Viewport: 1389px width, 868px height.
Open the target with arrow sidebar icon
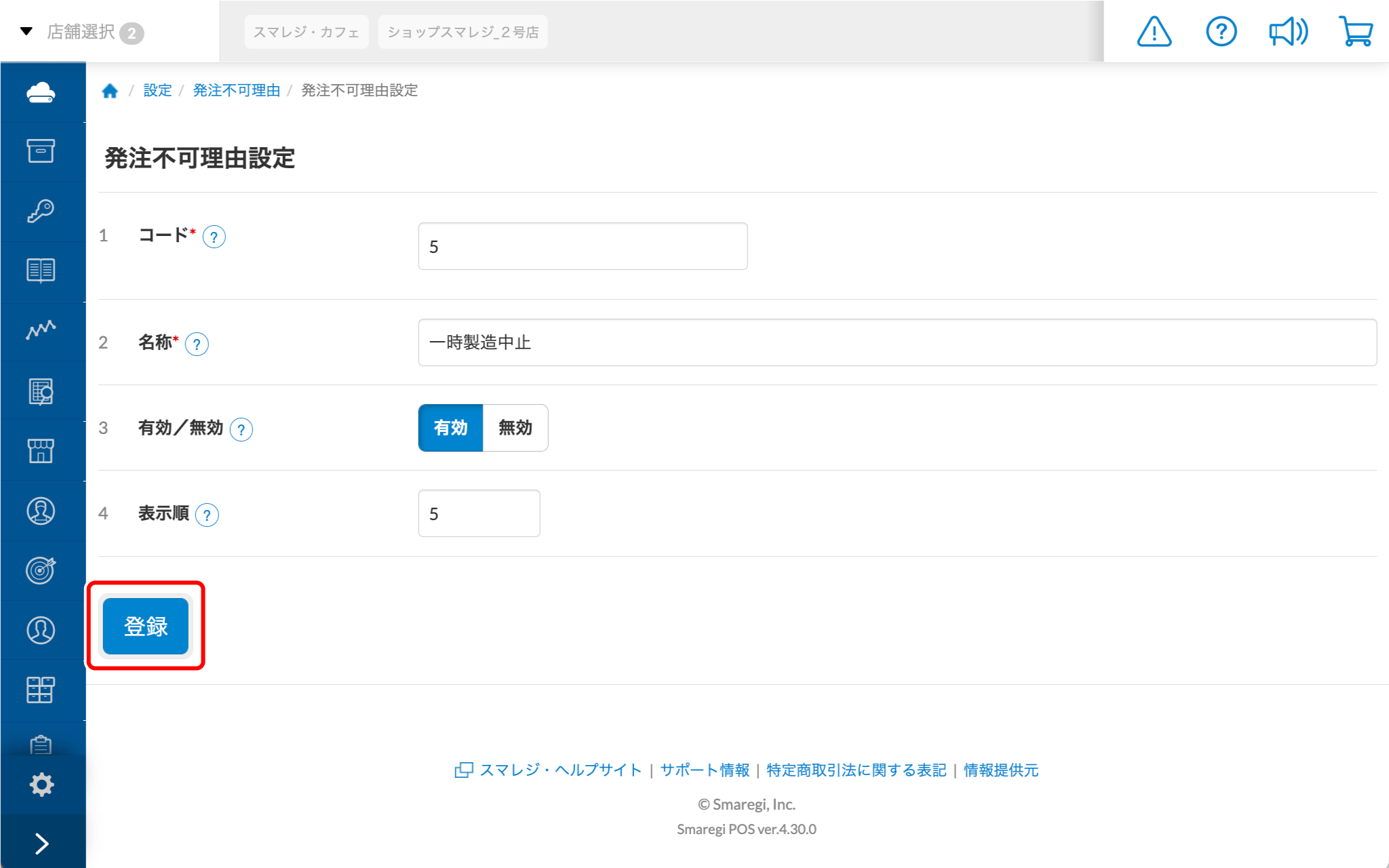point(41,570)
